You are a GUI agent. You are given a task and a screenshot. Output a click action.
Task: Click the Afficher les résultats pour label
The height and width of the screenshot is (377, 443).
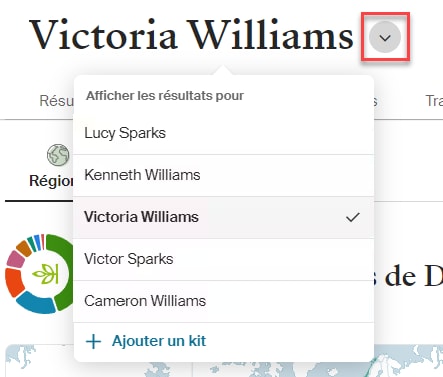point(165,96)
